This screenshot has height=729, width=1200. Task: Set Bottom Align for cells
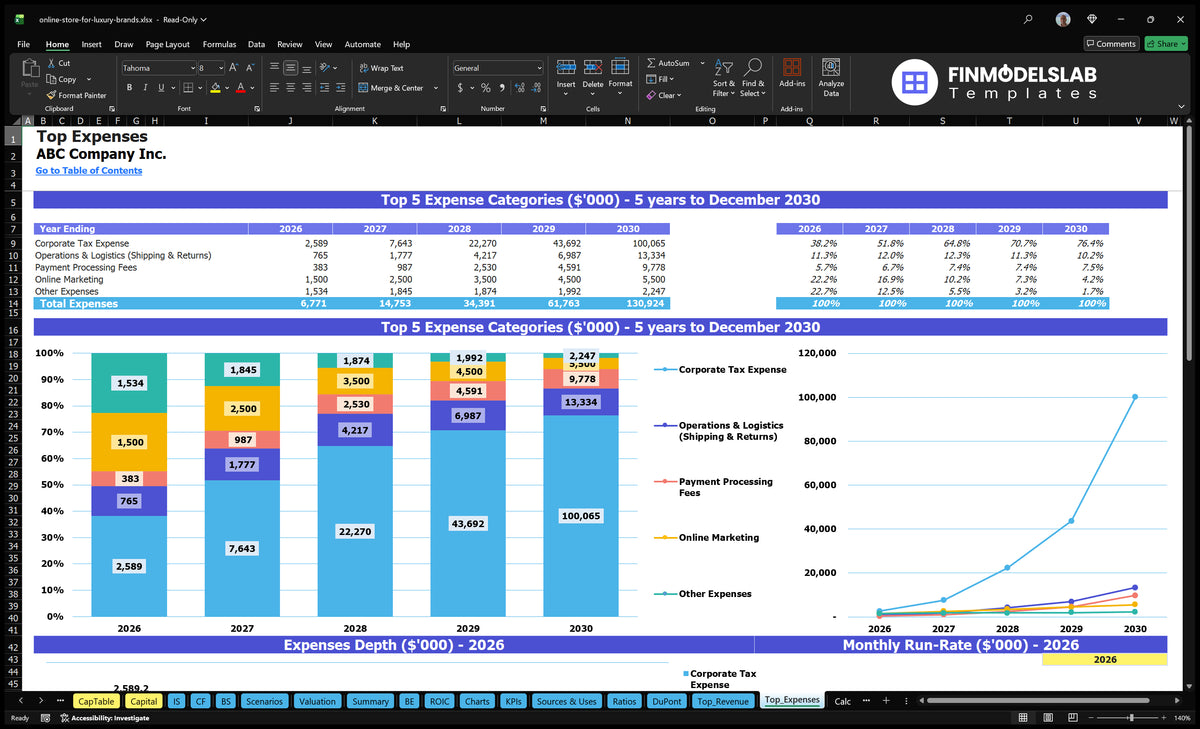307,68
